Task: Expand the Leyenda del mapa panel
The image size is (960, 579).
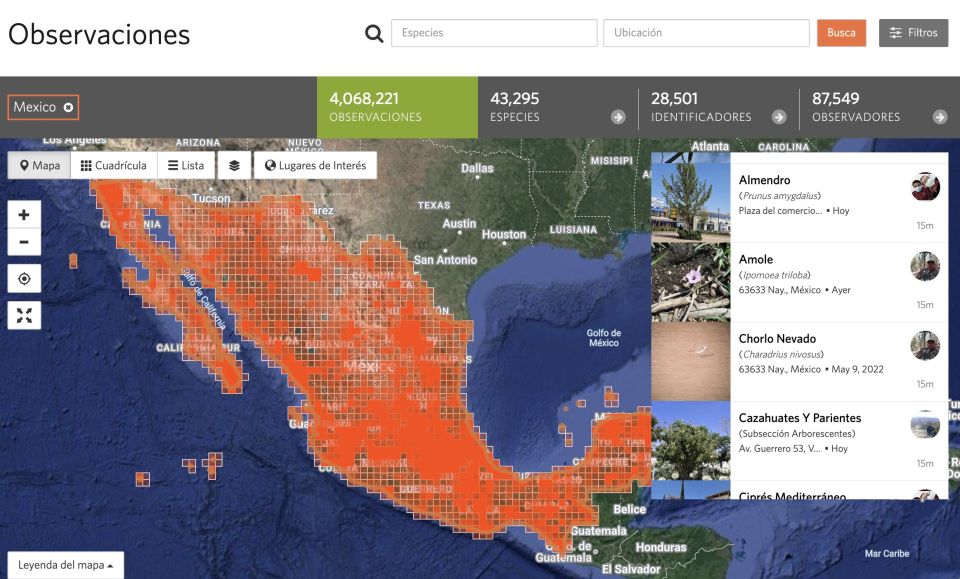Action: 66,565
